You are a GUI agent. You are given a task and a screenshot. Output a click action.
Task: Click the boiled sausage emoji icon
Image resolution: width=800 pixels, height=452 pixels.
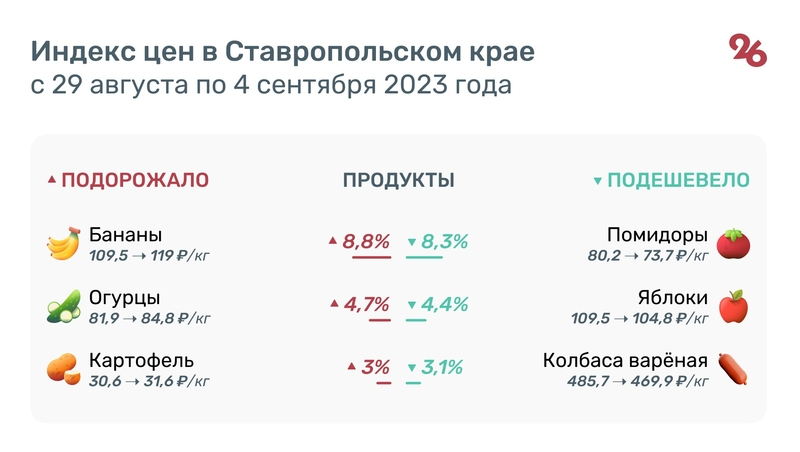tap(734, 369)
